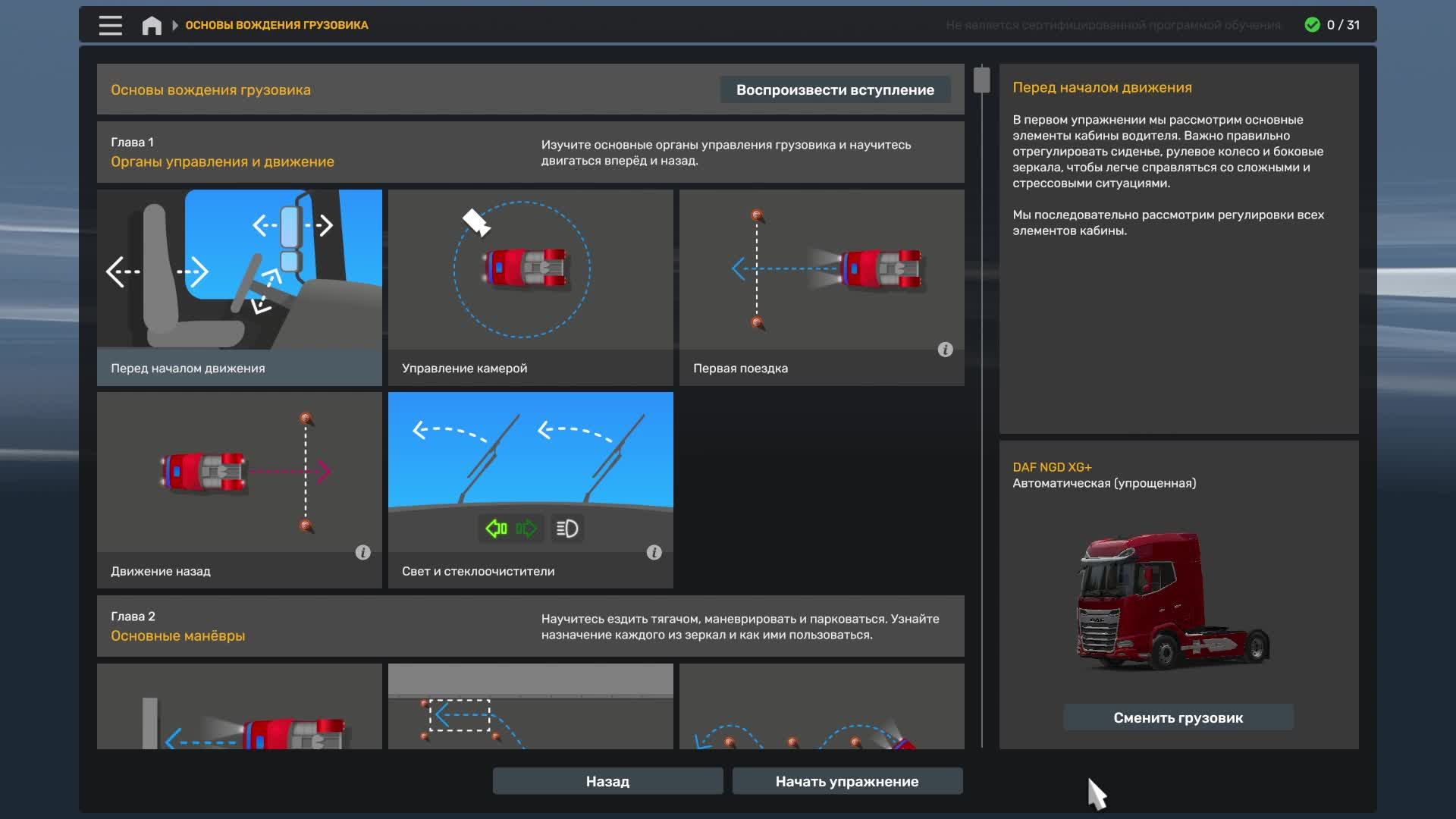
Task: Select exercise Перед началом движения
Action: [x=240, y=287]
